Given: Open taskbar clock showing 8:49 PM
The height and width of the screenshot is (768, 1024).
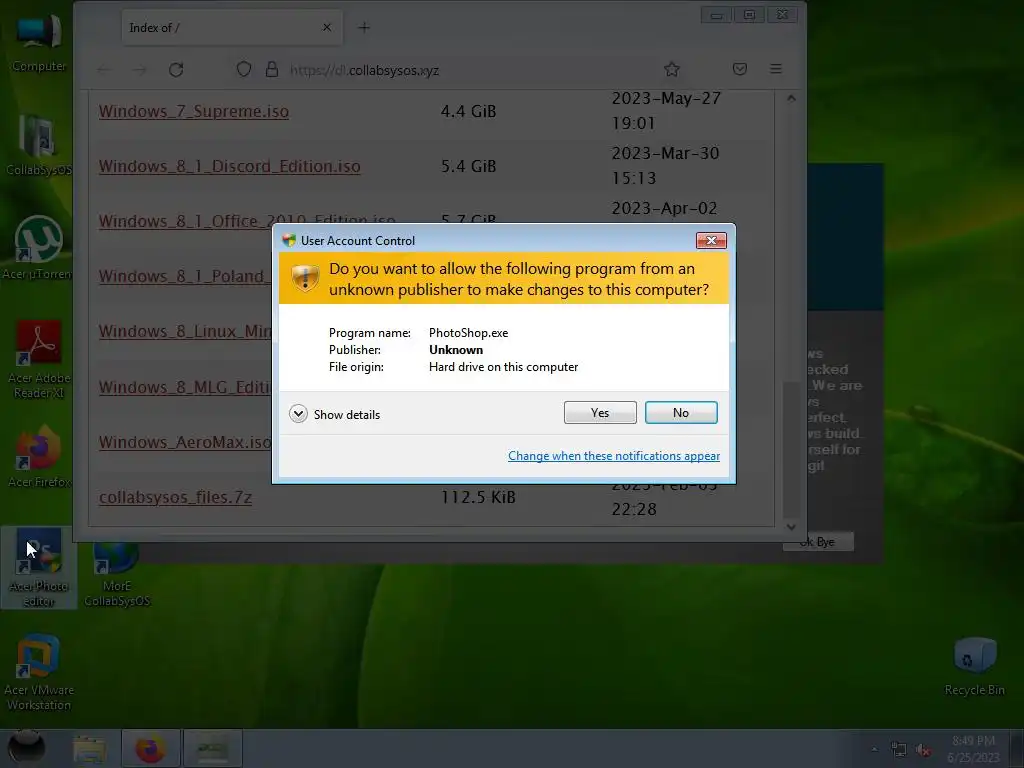Looking at the screenshot, I should [x=973, y=748].
